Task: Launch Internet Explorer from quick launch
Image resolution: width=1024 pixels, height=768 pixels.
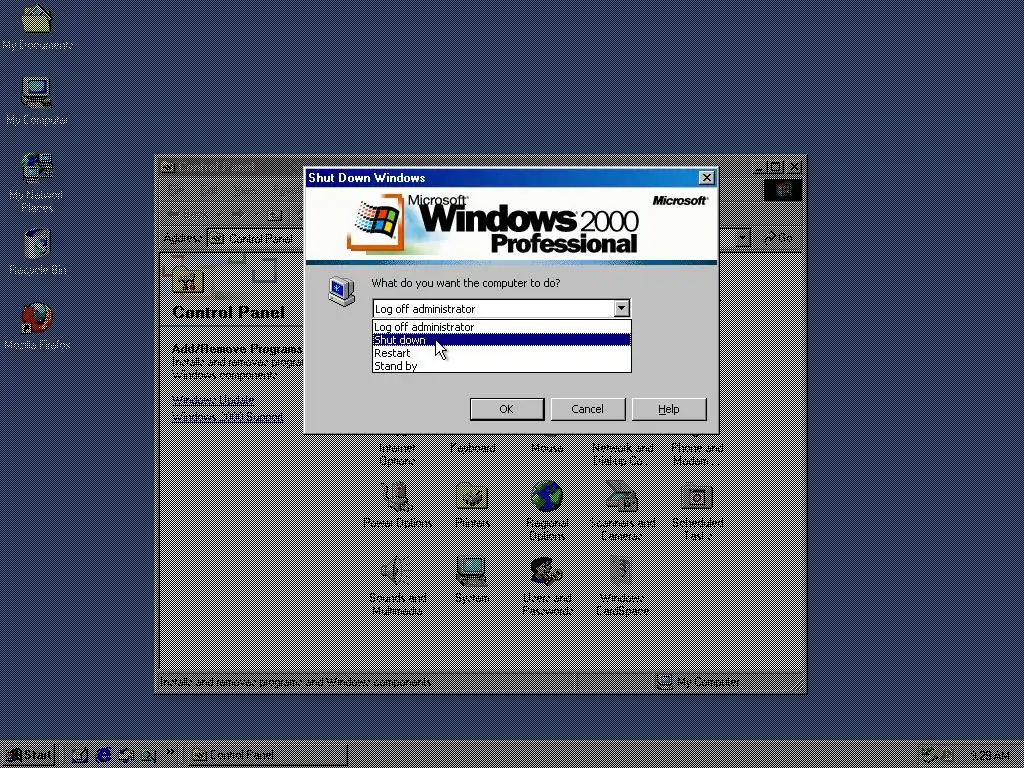Action: pos(103,755)
